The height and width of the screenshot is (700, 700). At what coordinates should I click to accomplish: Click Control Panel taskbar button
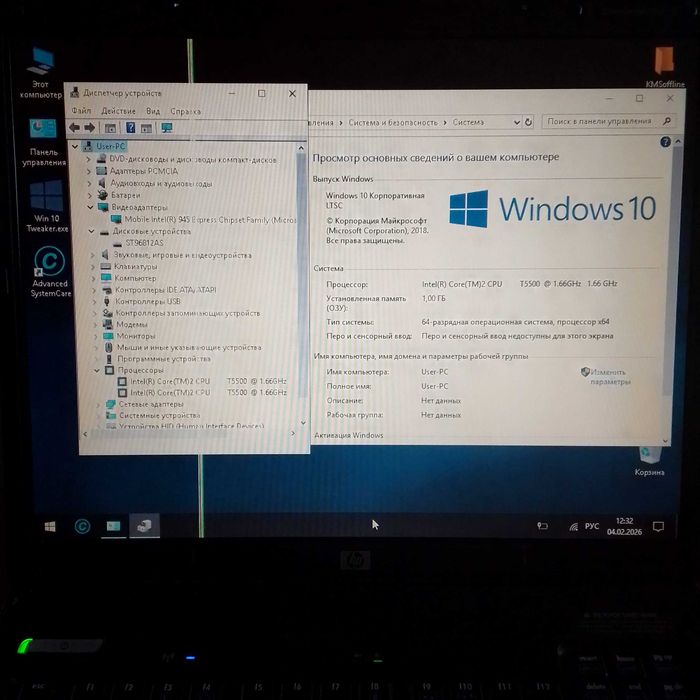[x=113, y=526]
